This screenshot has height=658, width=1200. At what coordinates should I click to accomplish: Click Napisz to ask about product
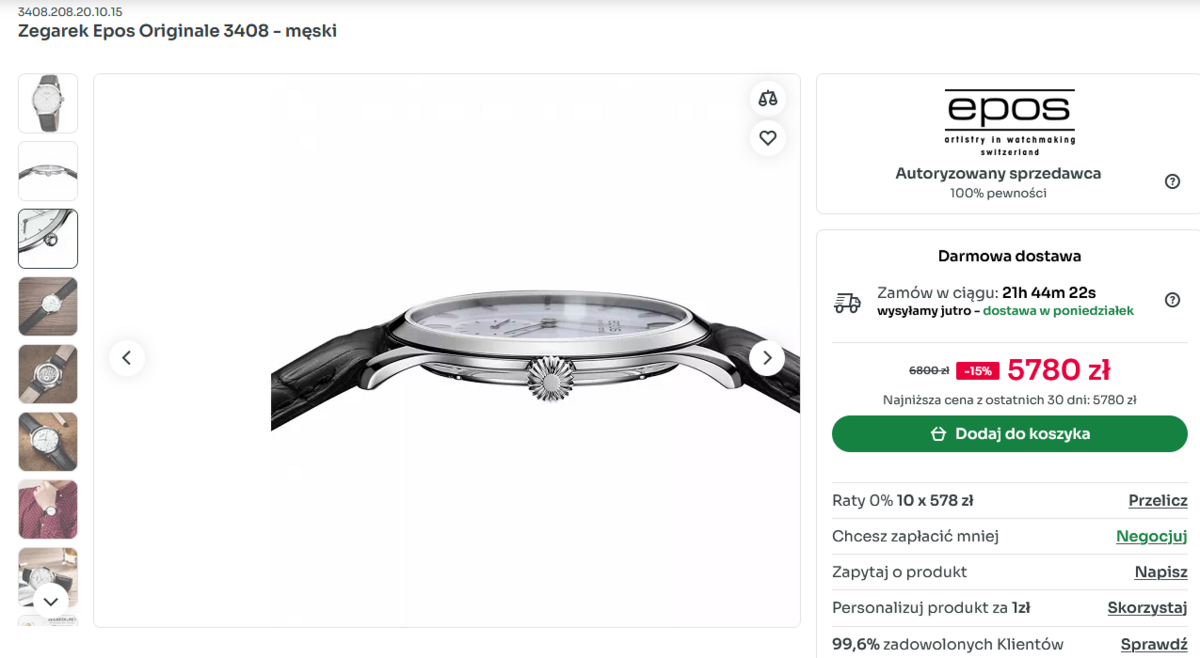point(1160,572)
